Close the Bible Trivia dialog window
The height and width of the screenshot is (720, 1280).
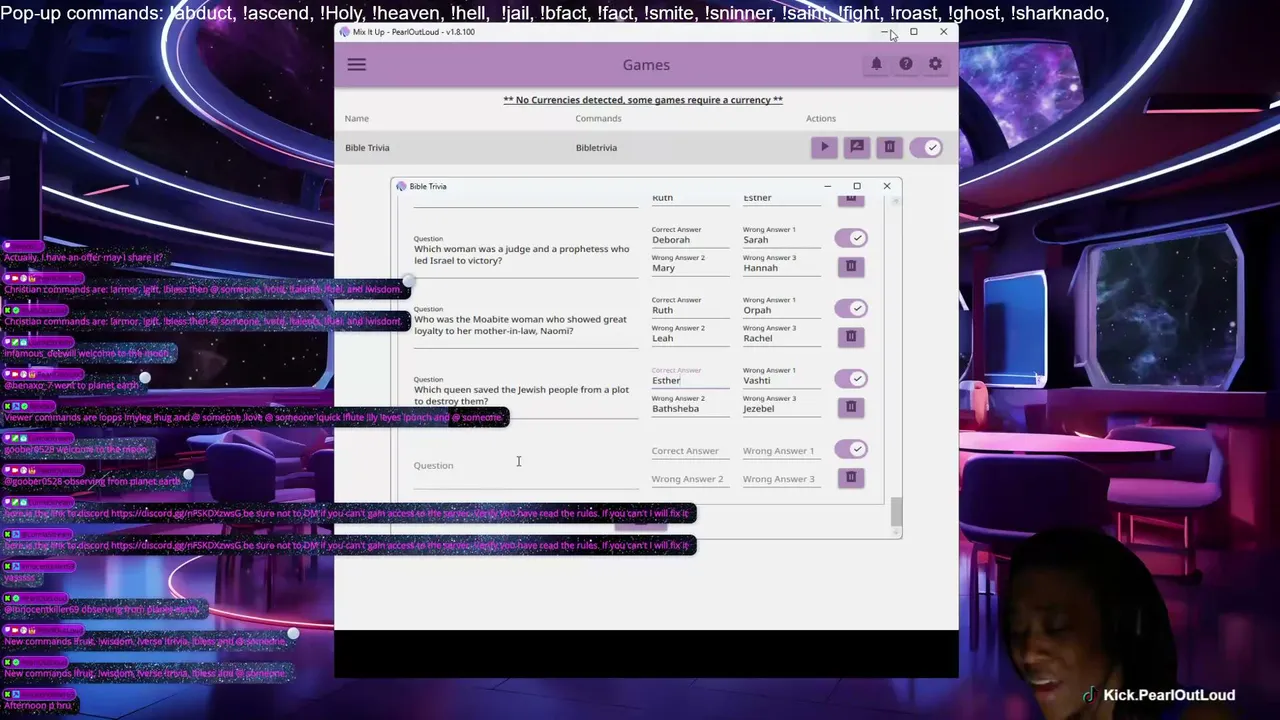(x=886, y=186)
